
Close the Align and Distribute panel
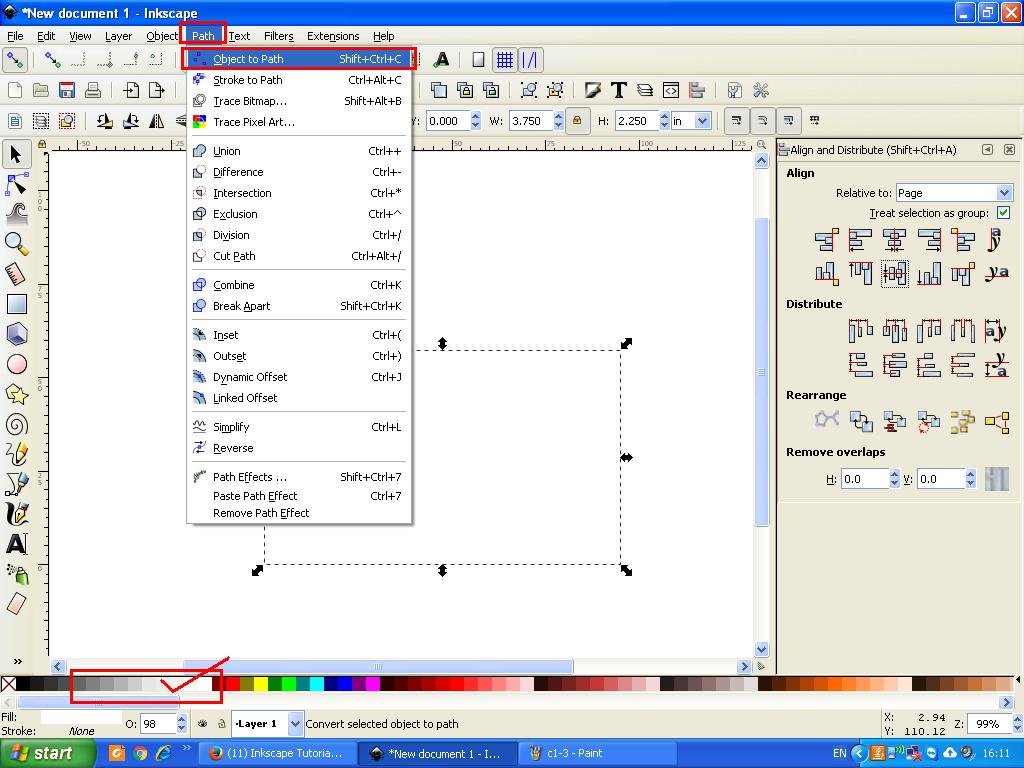(x=1009, y=150)
